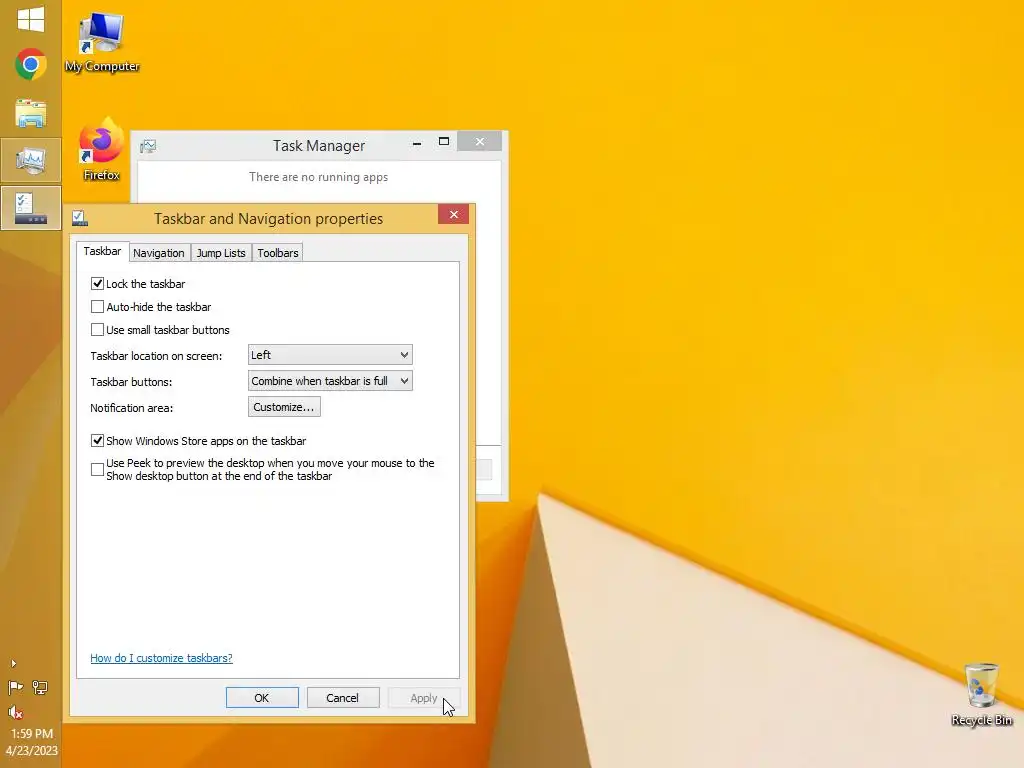1024x768 pixels.
Task: Click the Task Manager title bar icon
Action: (148, 146)
